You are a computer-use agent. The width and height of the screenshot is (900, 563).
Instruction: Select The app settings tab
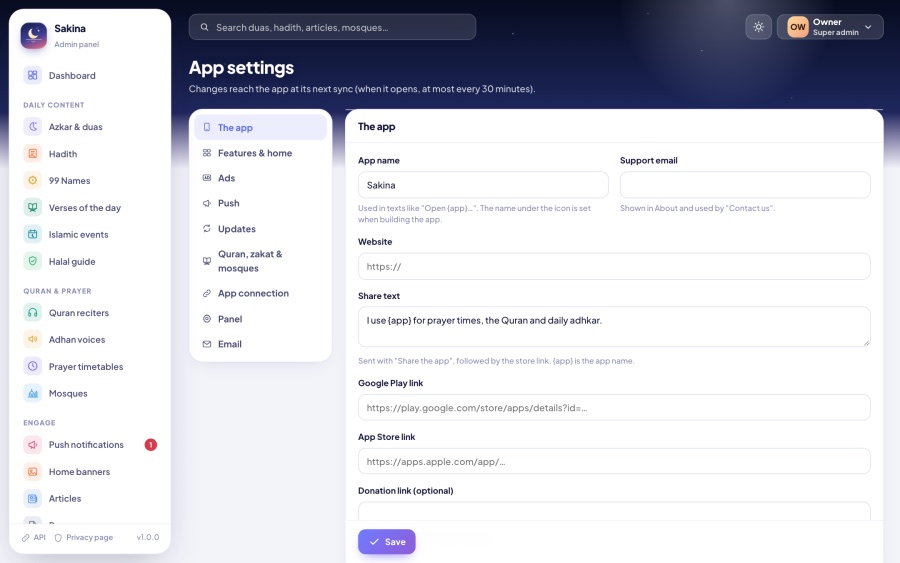[x=261, y=127]
